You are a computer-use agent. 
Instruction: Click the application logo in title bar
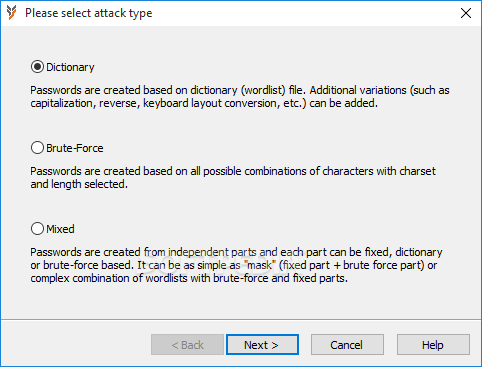pyautogui.click(x=12, y=13)
